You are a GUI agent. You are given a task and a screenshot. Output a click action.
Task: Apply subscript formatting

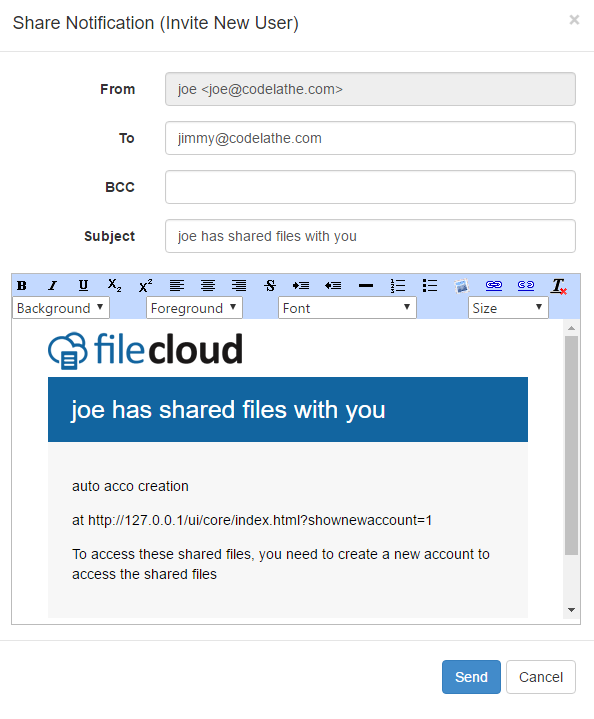tap(114, 286)
